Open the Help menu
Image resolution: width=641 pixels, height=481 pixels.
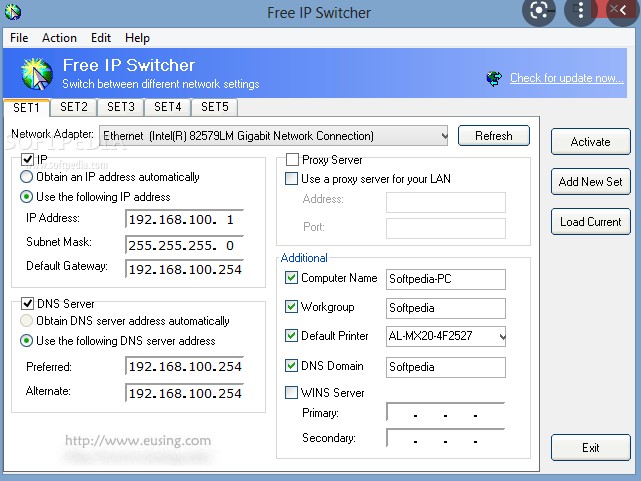click(137, 38)
